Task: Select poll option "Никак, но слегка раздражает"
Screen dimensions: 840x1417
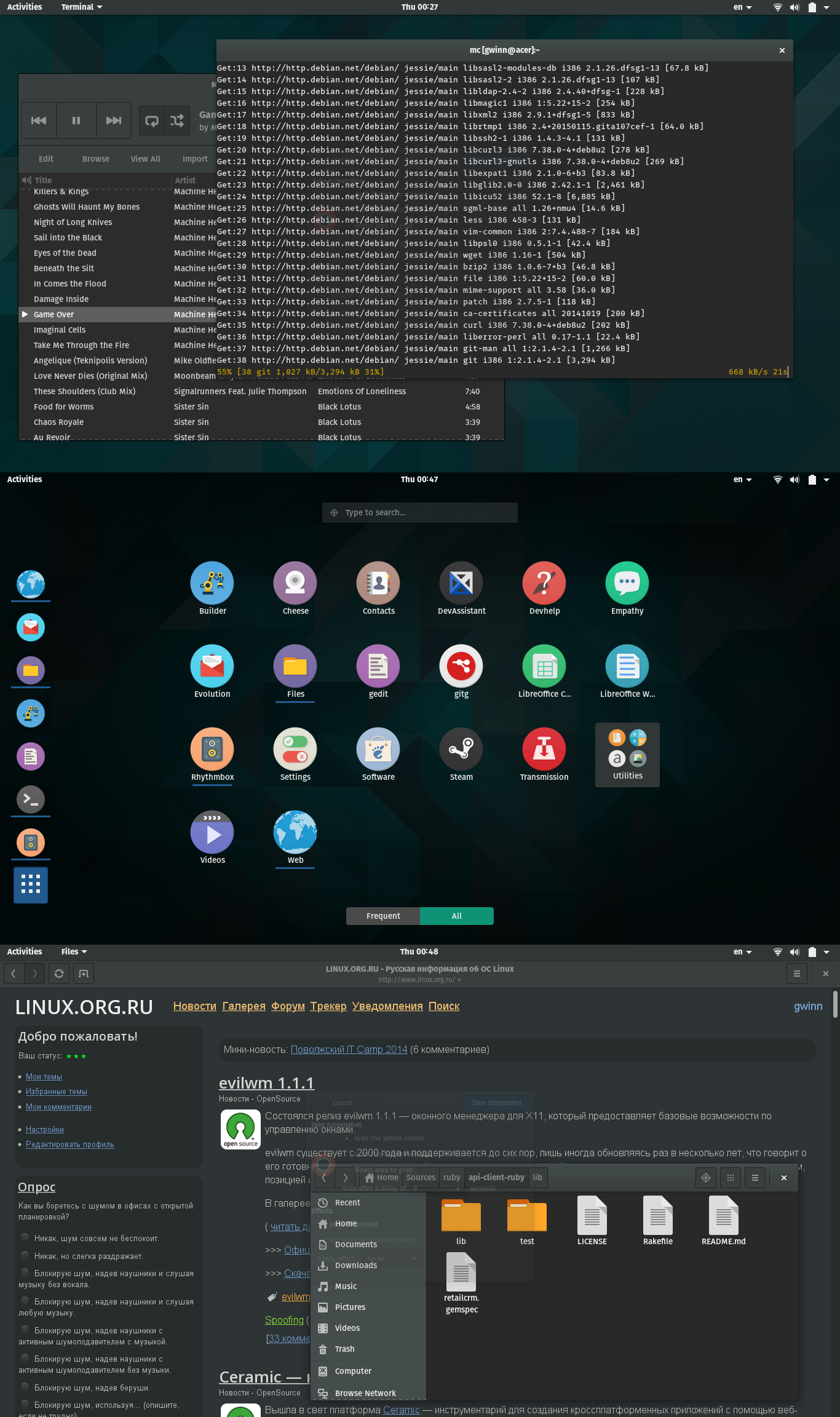Action: [25, 1255]
